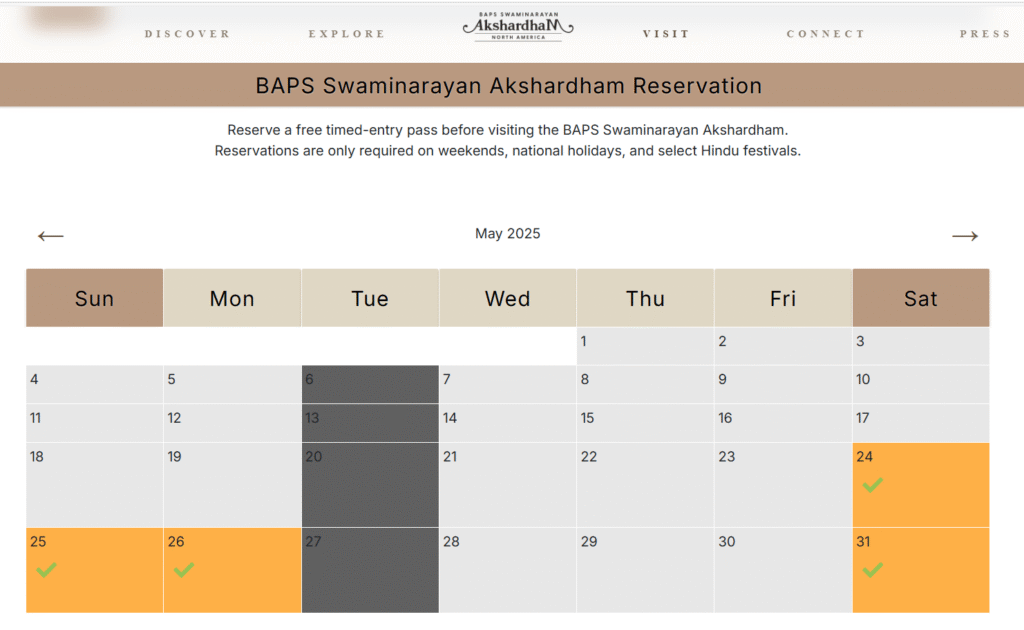Click date cell 8
Viewport: 1024px width, 630px height.
[x=646, y=384]
